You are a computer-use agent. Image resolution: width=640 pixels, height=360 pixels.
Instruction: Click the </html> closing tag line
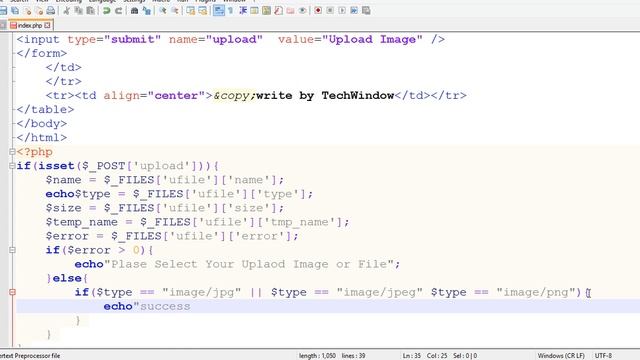click(x=42, y=138)
